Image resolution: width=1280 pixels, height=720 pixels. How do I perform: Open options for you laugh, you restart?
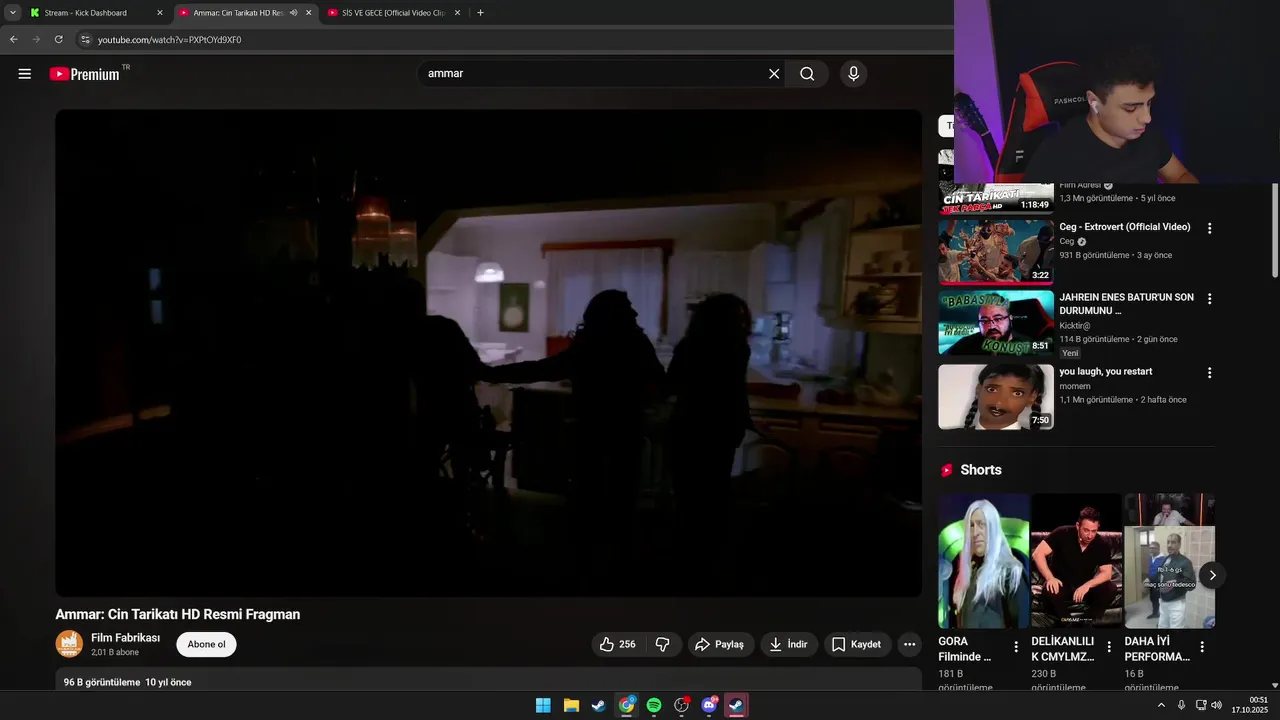coord(1209,373)
